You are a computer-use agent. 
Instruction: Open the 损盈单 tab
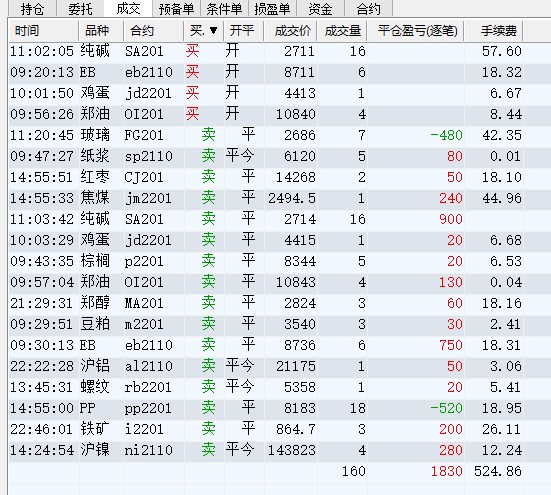pyautogui.click(x=272, y=8)
